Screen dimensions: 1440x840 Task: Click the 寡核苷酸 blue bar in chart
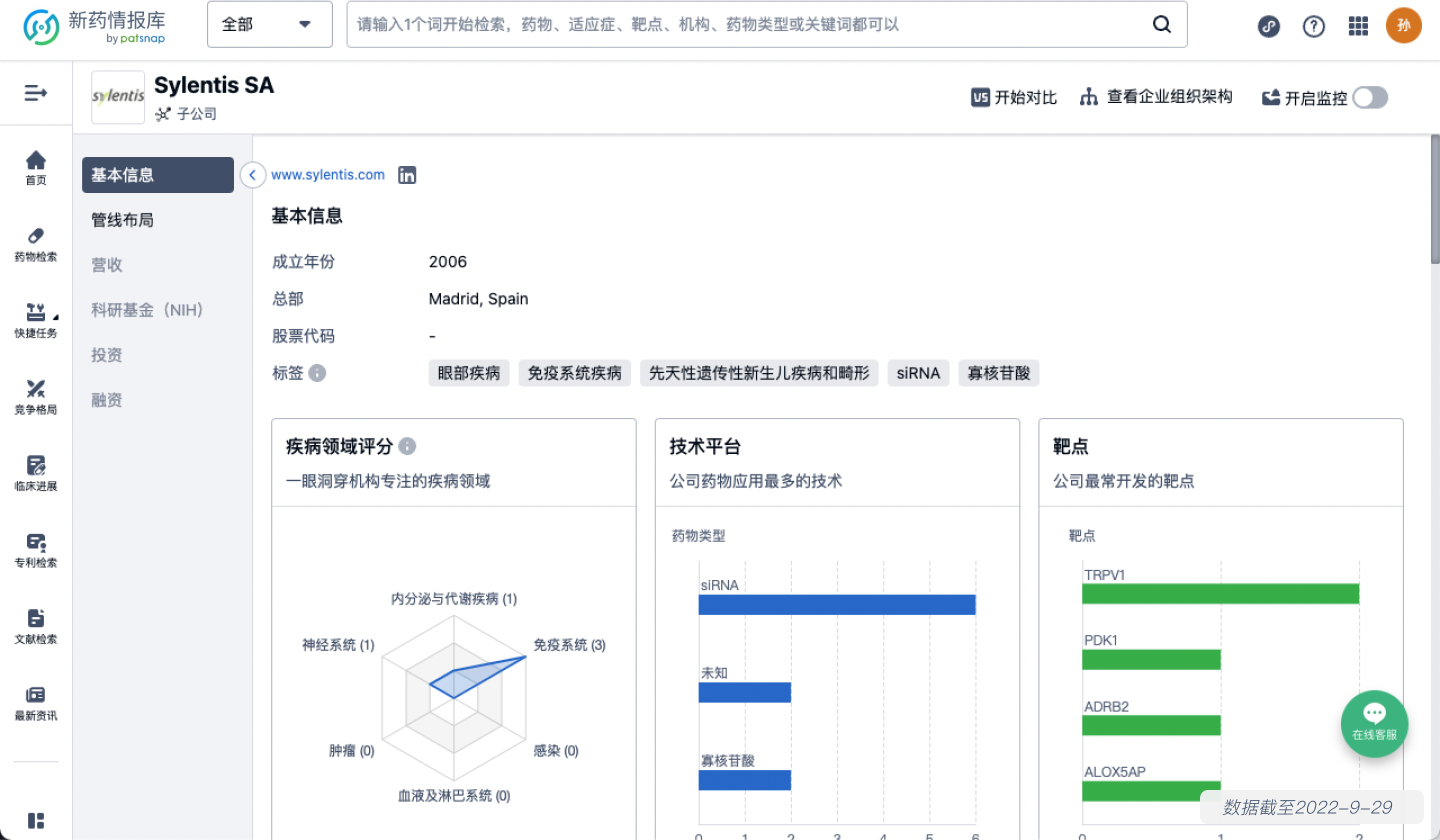745,780
